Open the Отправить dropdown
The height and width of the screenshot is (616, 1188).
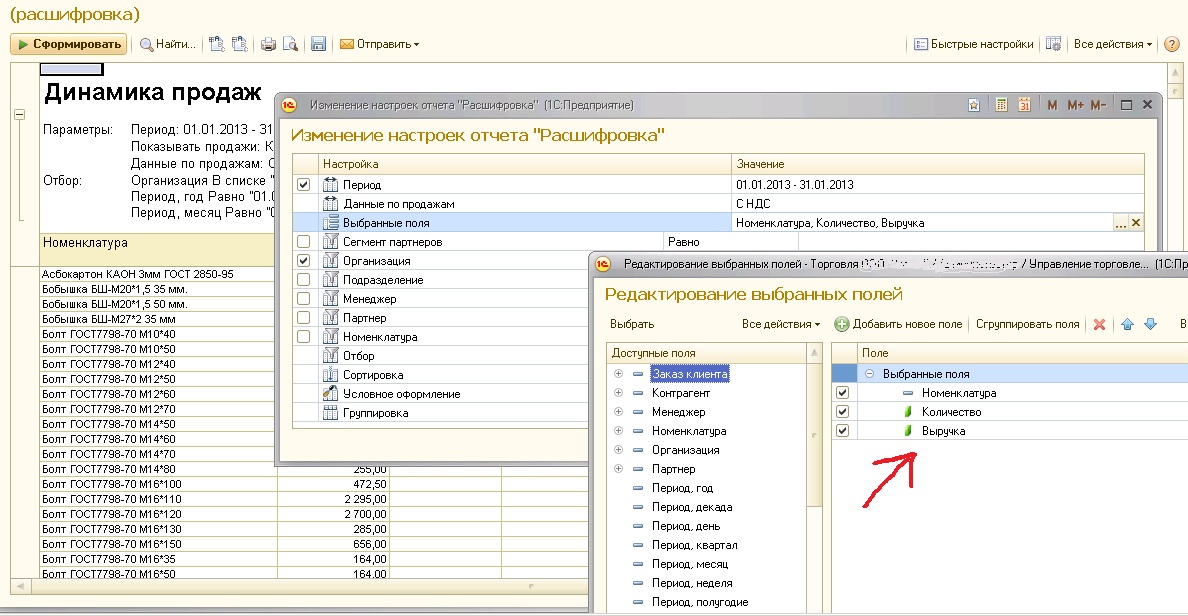point(380,44)
